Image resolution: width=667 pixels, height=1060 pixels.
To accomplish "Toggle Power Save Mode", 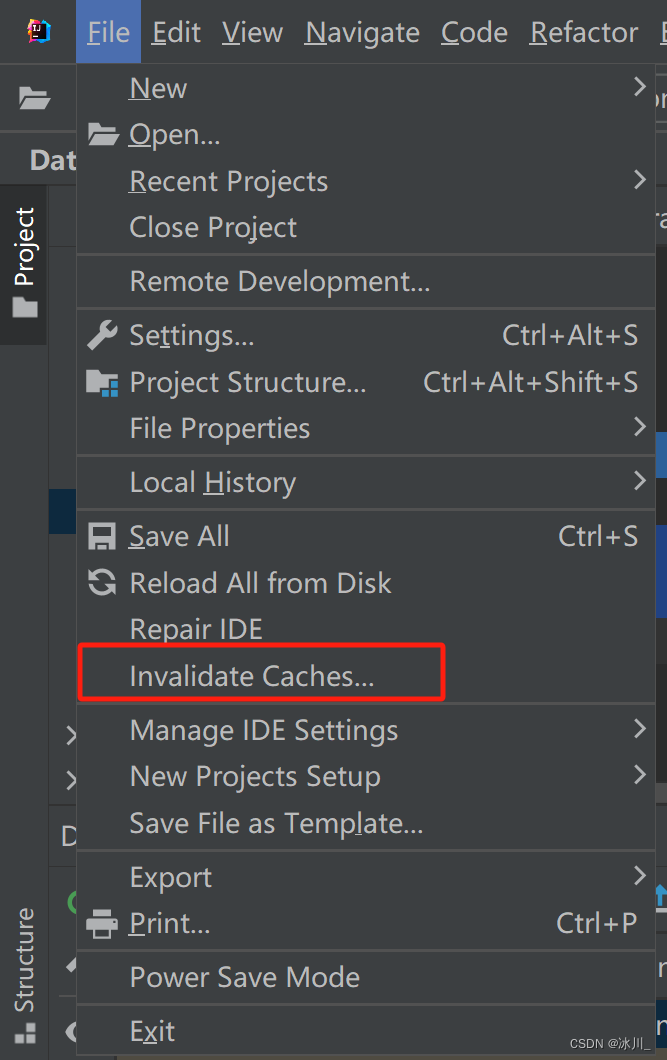I will 244,978.
